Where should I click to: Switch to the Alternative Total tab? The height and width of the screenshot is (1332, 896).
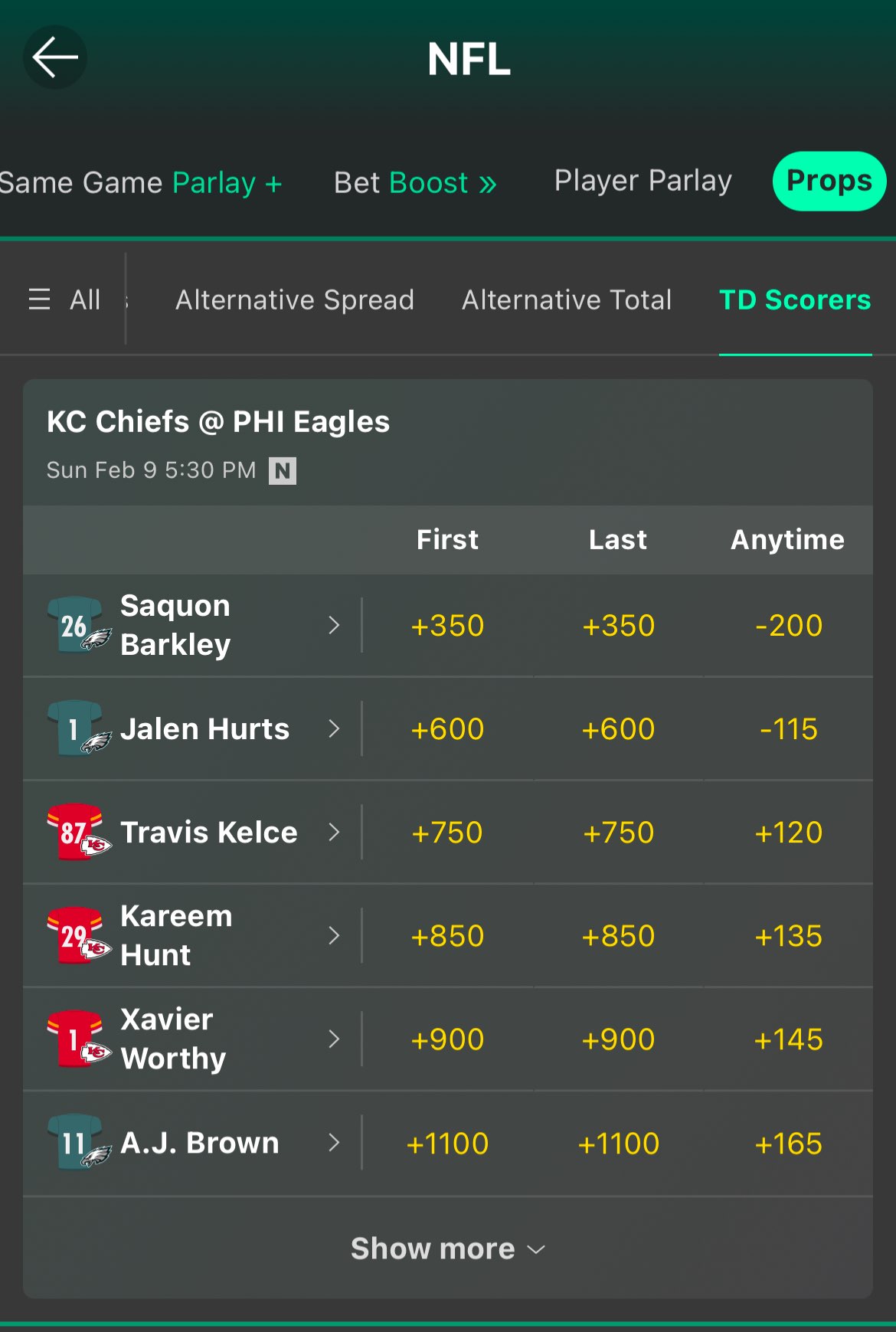tap(567, 299)
